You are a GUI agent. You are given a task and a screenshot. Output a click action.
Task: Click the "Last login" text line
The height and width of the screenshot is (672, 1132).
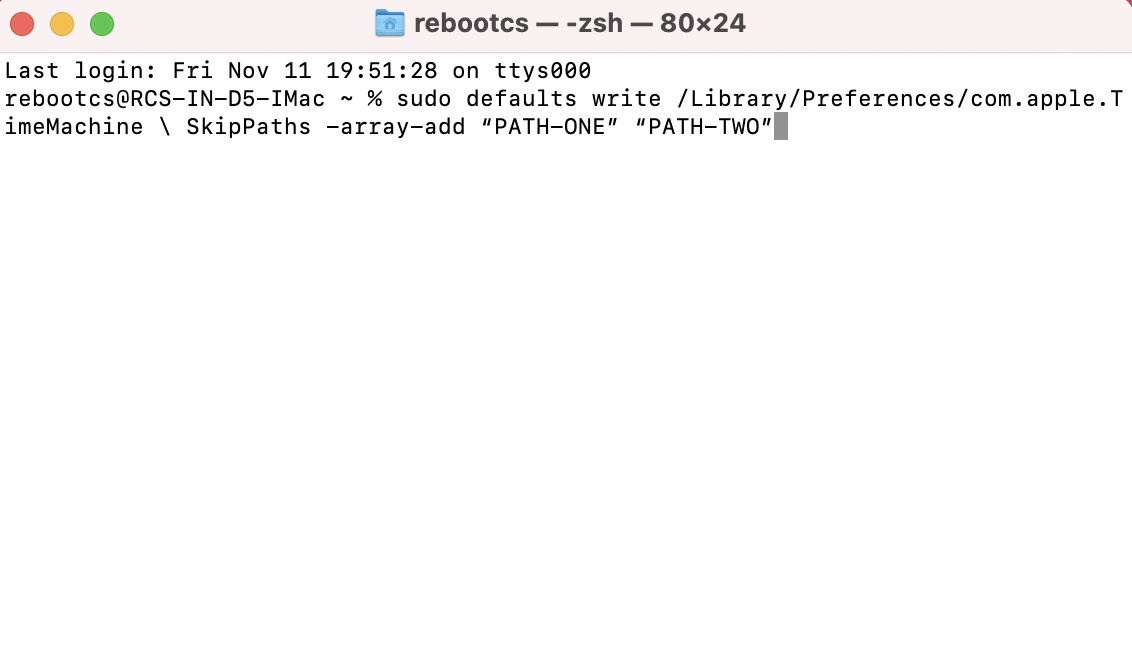click(x=298, y=71)
